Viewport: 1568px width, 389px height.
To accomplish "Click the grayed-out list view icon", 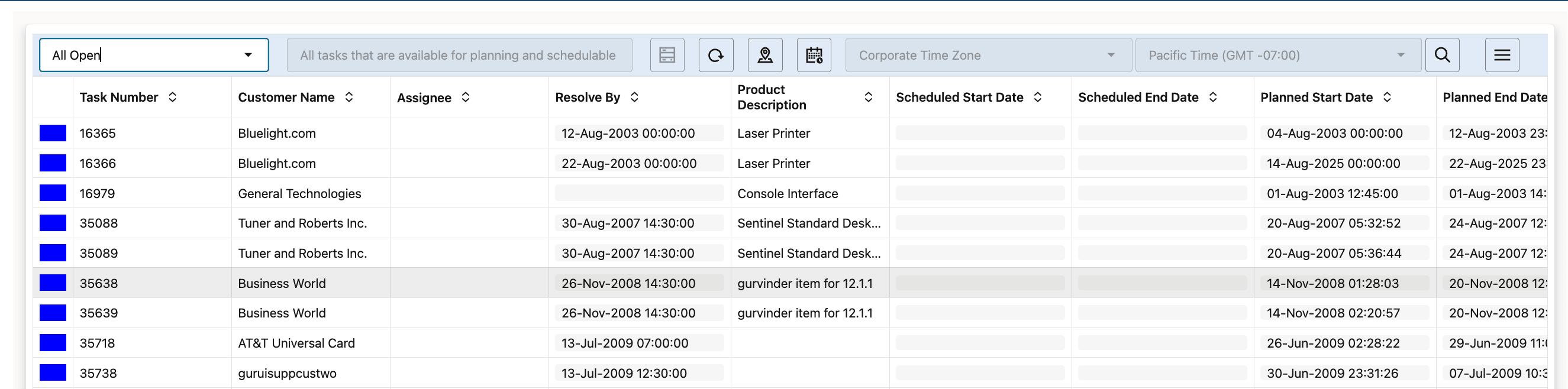I will [667, 56].
